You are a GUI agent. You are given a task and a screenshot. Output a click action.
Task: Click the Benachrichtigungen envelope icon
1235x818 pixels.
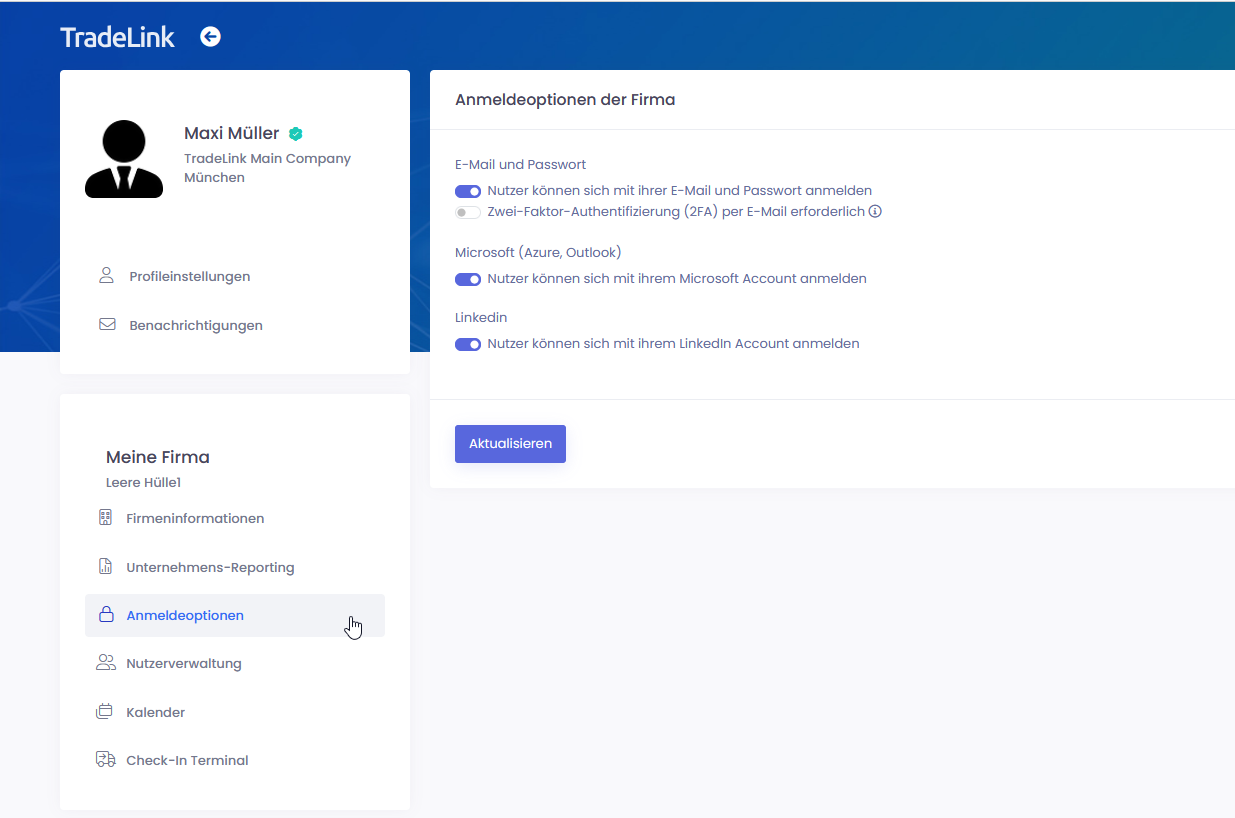tap(107, 325)
